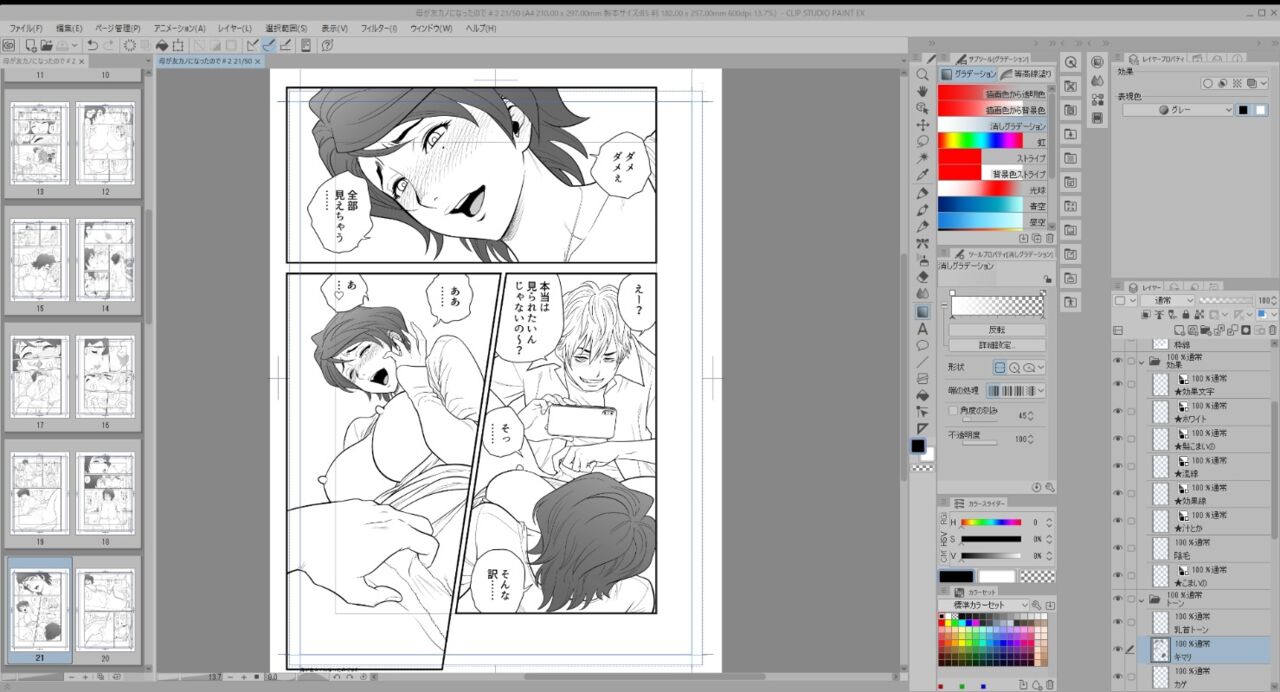Collapse the 効果 layer folder

coord(1141,361)
